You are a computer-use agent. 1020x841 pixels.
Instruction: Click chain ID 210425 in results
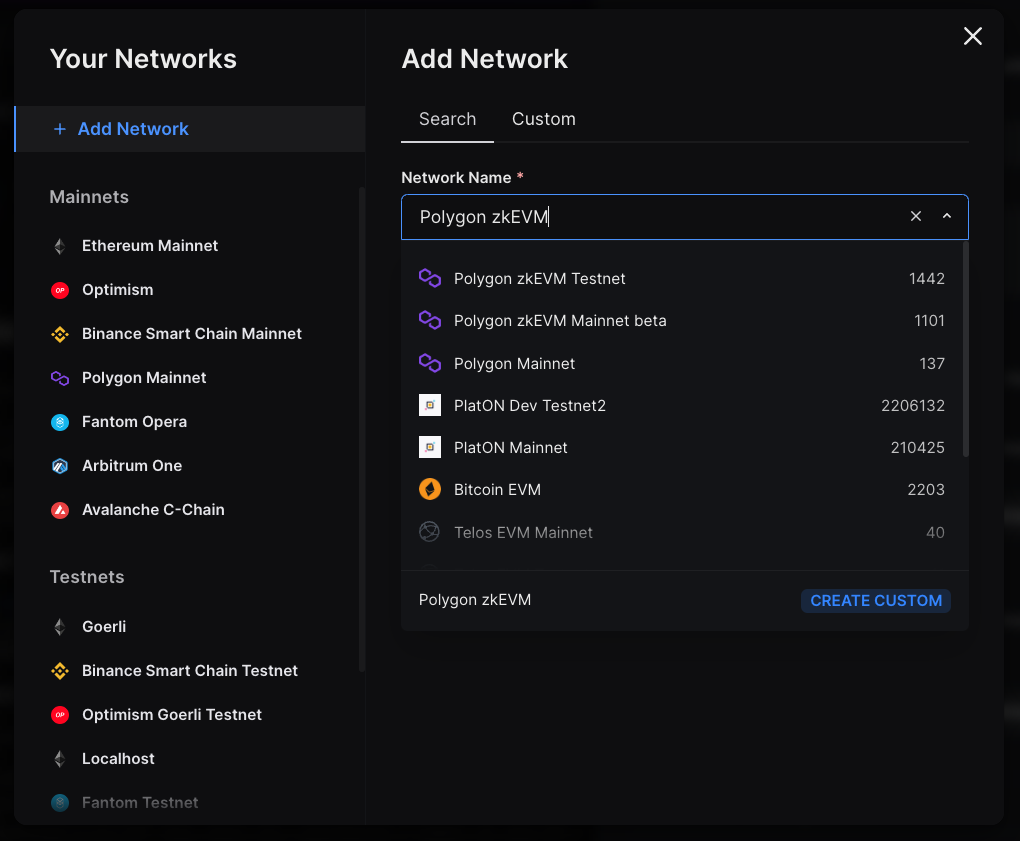tap(917, 447)
